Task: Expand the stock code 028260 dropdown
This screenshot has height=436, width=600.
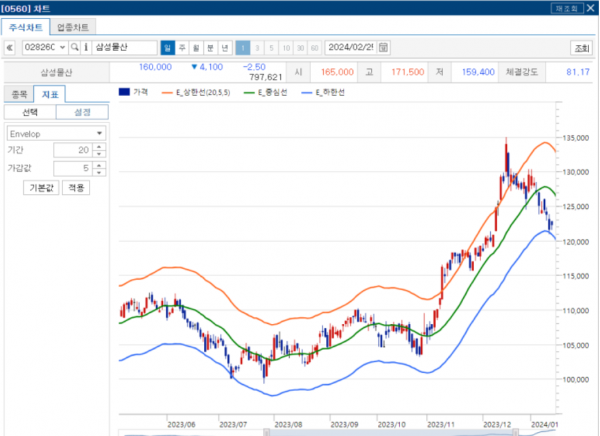Action: [x=63, y=47]
